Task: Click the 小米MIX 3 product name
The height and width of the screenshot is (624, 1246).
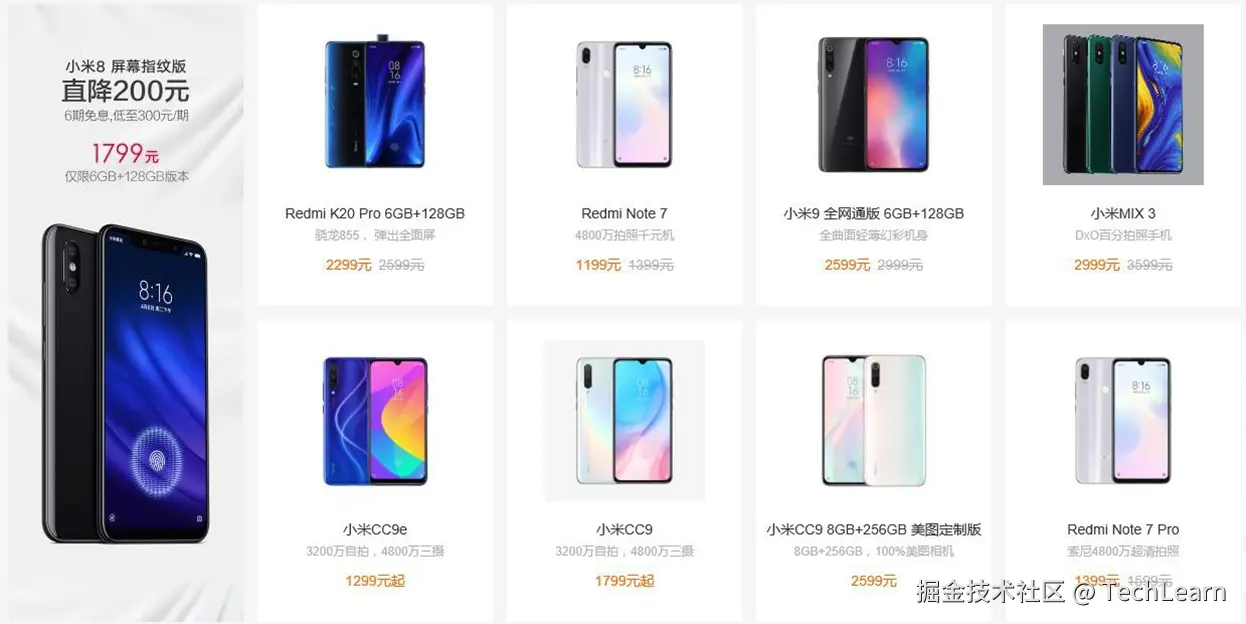Action: (1123, 213)
